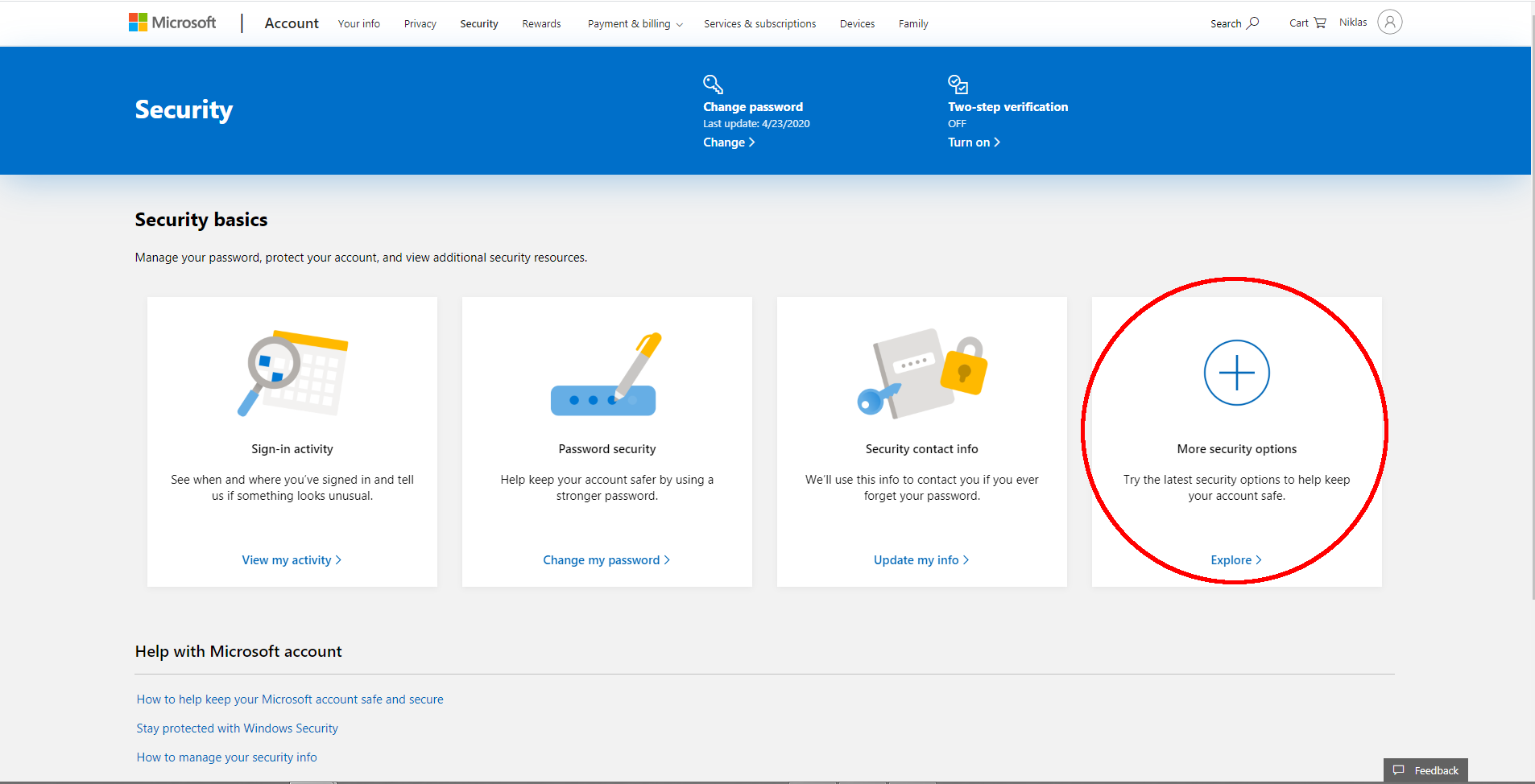The width and height of the screenshot is (1535, 784).
Task: Open the Family menu item
Action: [913, 23]
